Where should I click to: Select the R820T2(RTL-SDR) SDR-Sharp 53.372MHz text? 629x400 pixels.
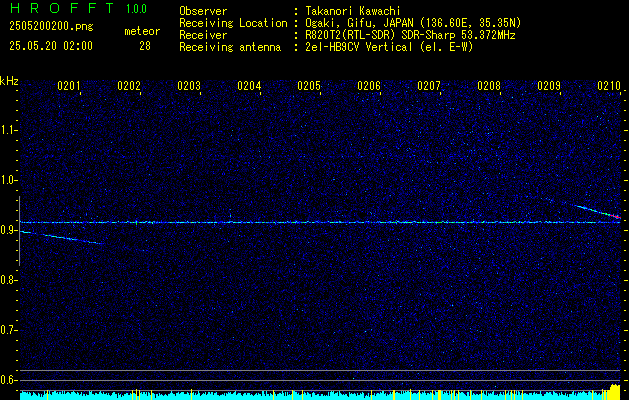point(410,35)
